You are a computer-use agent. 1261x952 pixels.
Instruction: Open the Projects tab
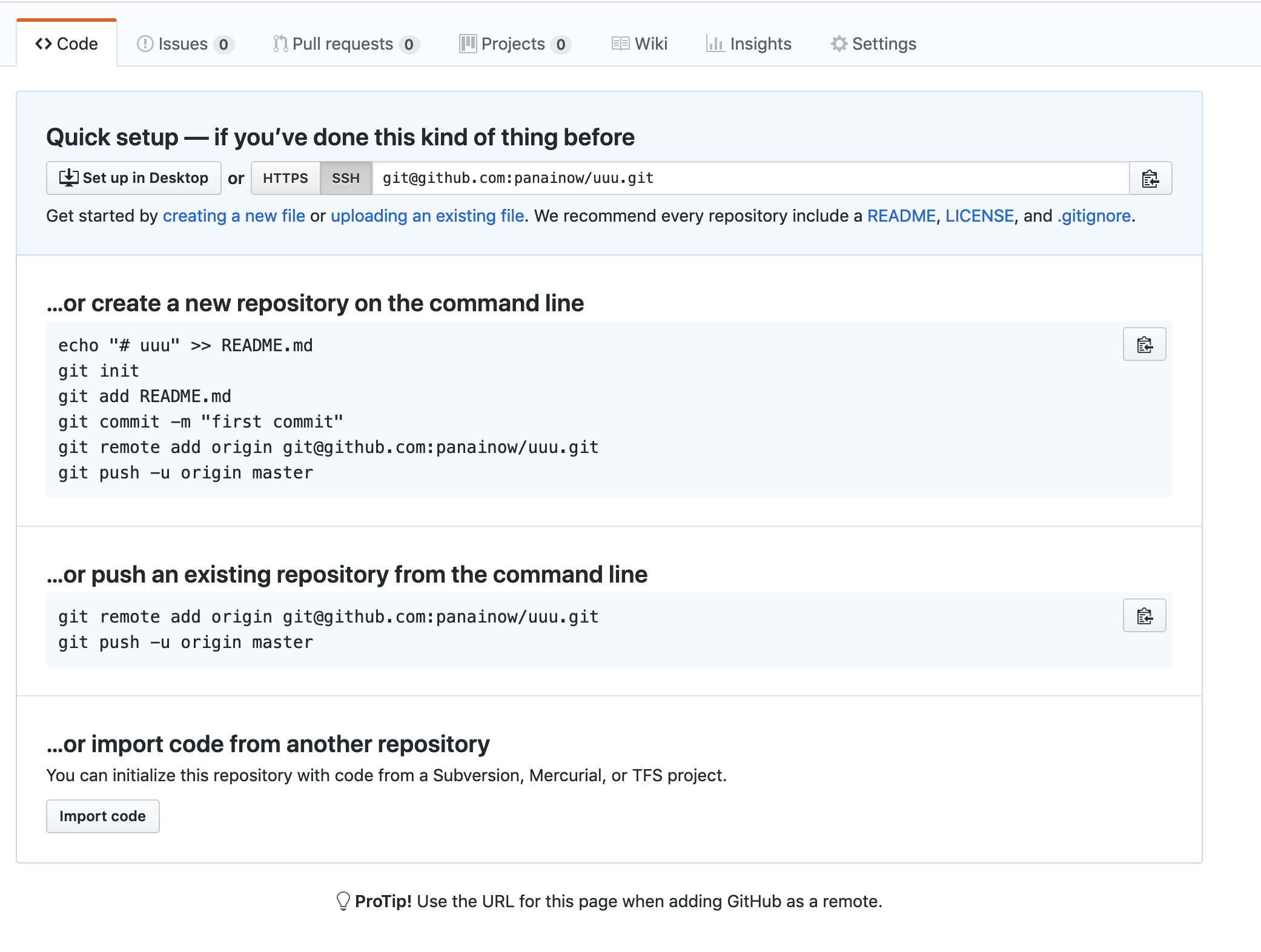[x=515, y=44]
